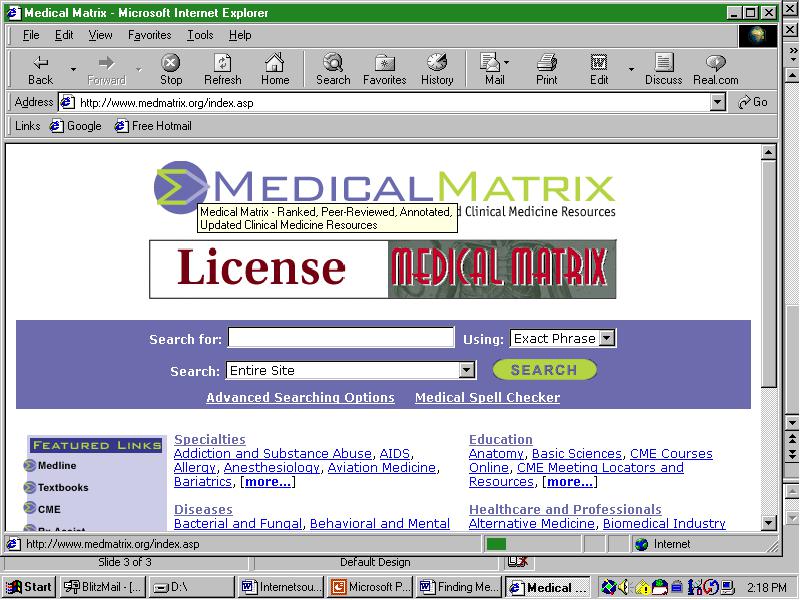The width and height of the screenshot is (800, 600).
Task: Go back with the Back toolbar button
Action: [40, 70]
